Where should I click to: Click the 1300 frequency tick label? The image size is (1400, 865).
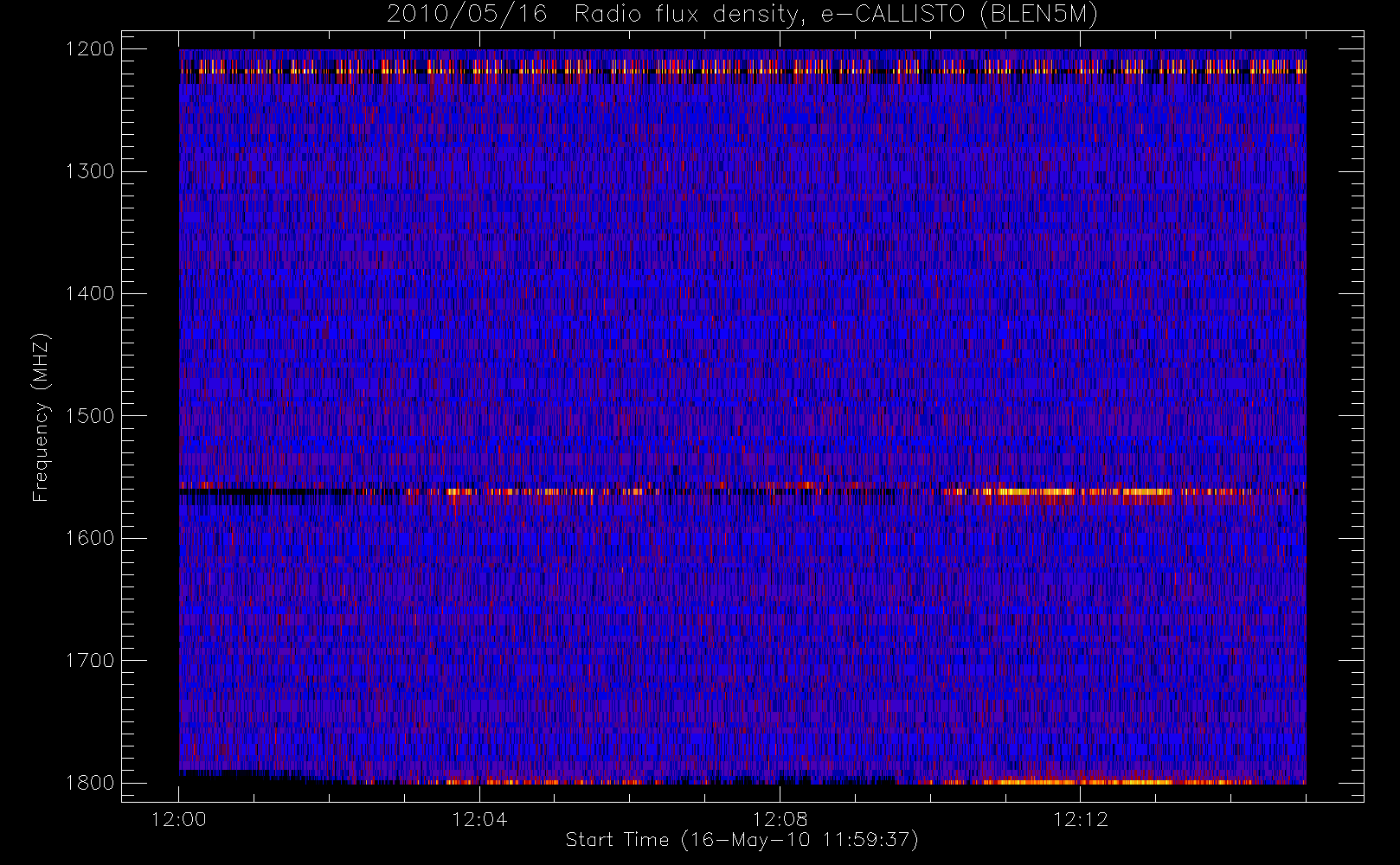click(x=90, y=171)
